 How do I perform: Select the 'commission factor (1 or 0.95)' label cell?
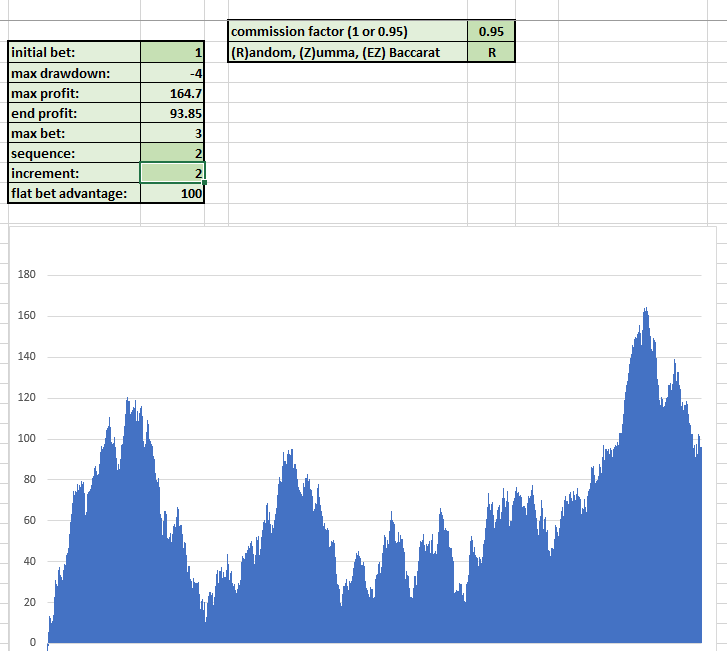[347, 32]
